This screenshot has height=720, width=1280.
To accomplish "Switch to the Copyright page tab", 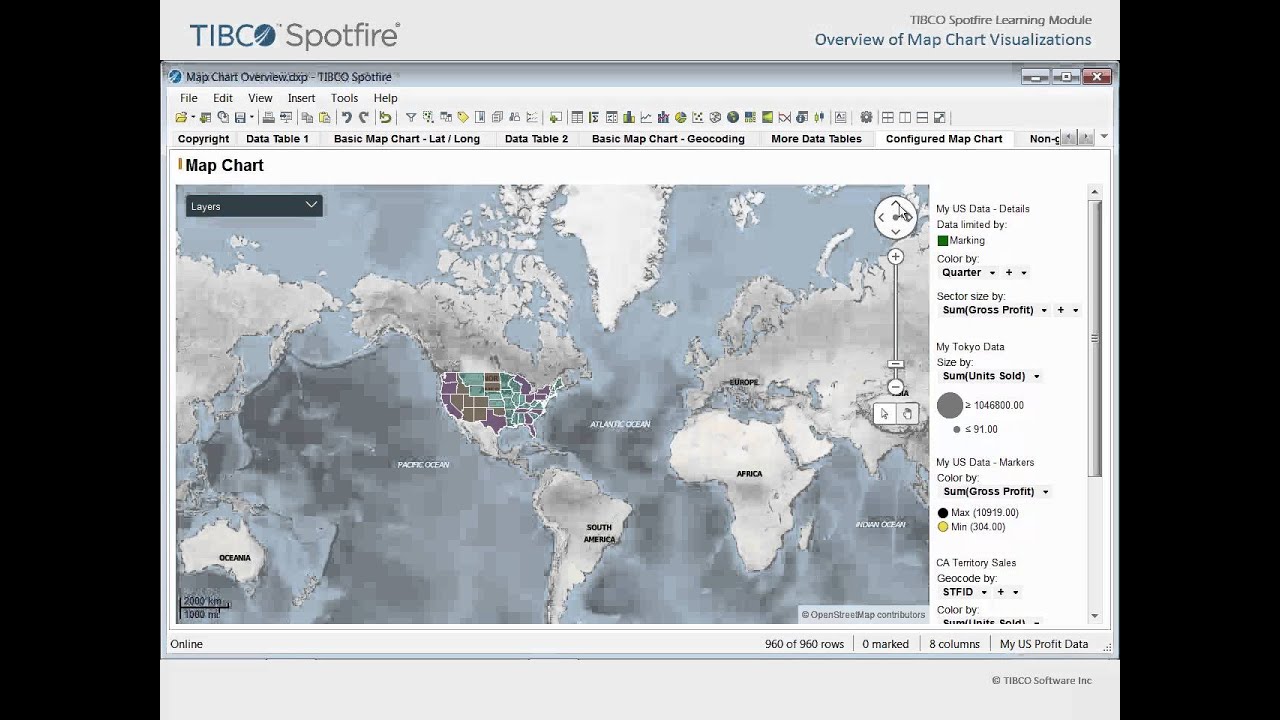I will (203, 139).
